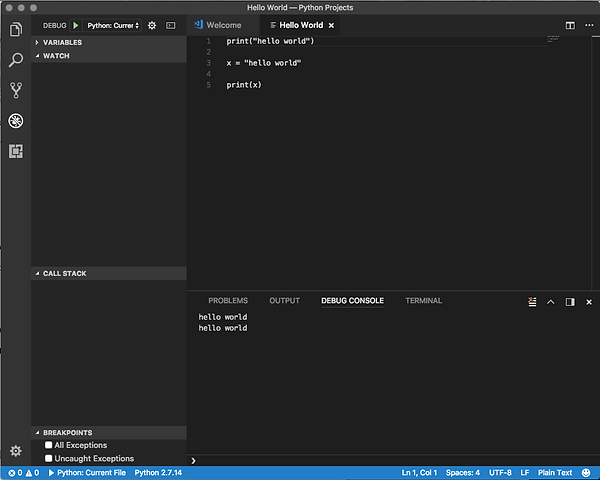The width and height of the screenshot is (600, 480).
Task: Click the debug console input prompt
Action: tap(393, 460)
